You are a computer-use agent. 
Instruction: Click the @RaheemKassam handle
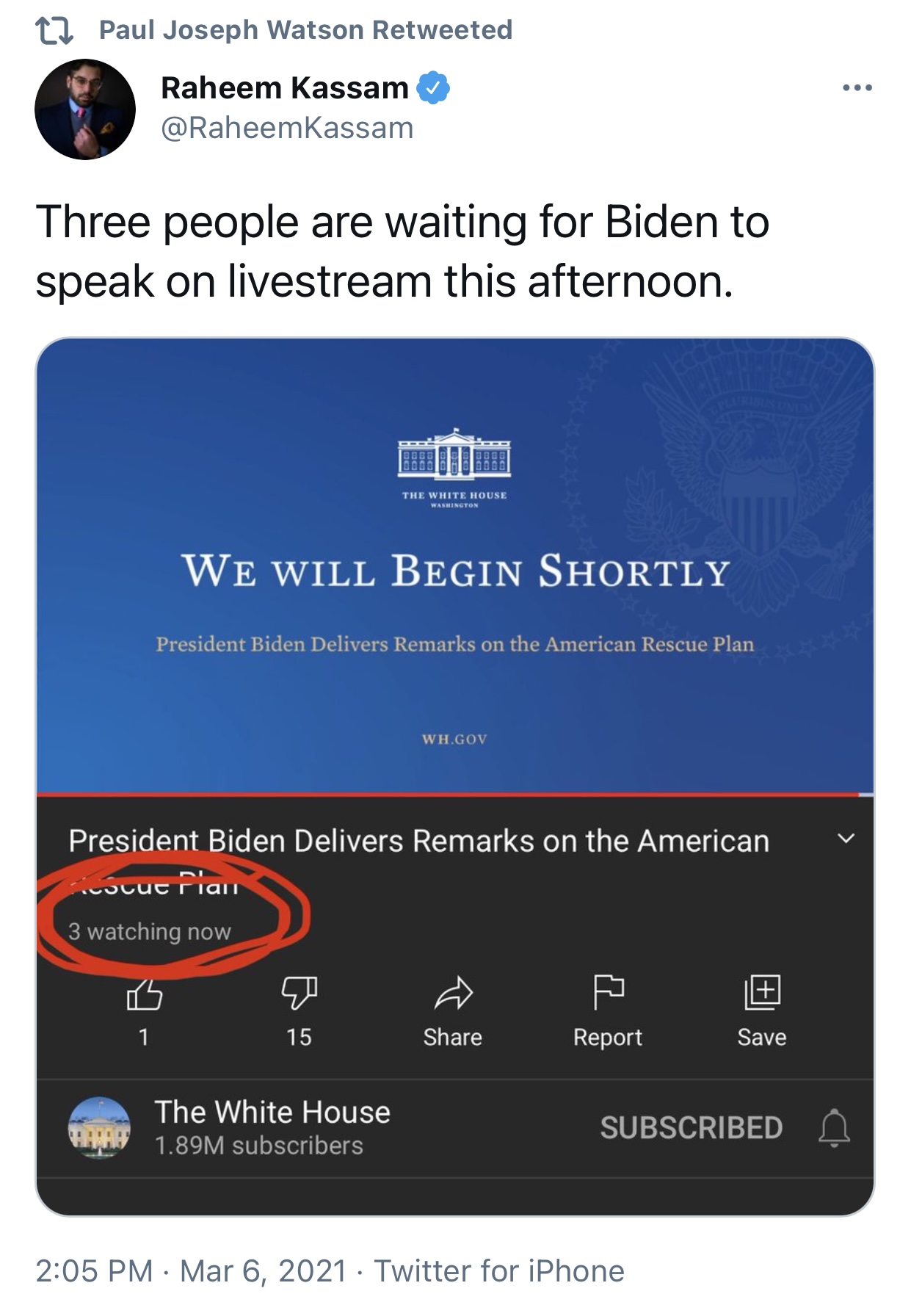point(287,128)
